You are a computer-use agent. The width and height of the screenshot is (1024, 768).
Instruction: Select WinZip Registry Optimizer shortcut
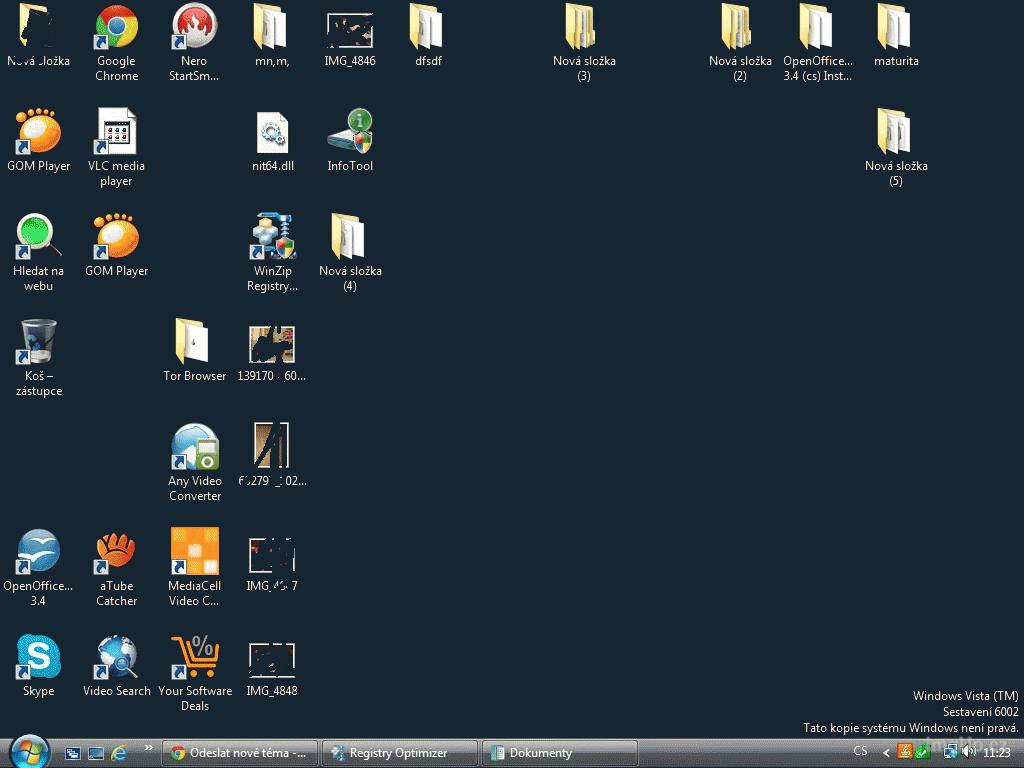pos(272,239)
